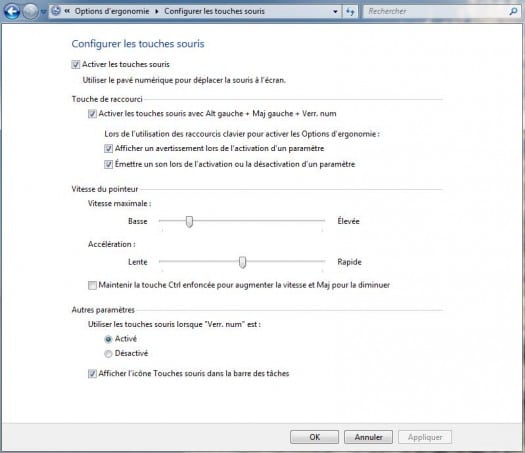Screen dimensions: 525x453
Task: Expand hidden breadcrumb chevrons before Options d'ergonomie
Action: tap(67, 11)
